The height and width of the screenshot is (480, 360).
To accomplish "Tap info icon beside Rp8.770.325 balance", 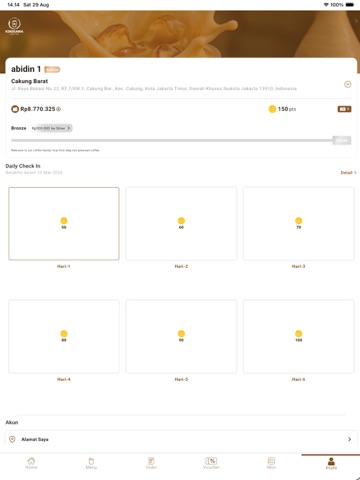I will (59, 109).
